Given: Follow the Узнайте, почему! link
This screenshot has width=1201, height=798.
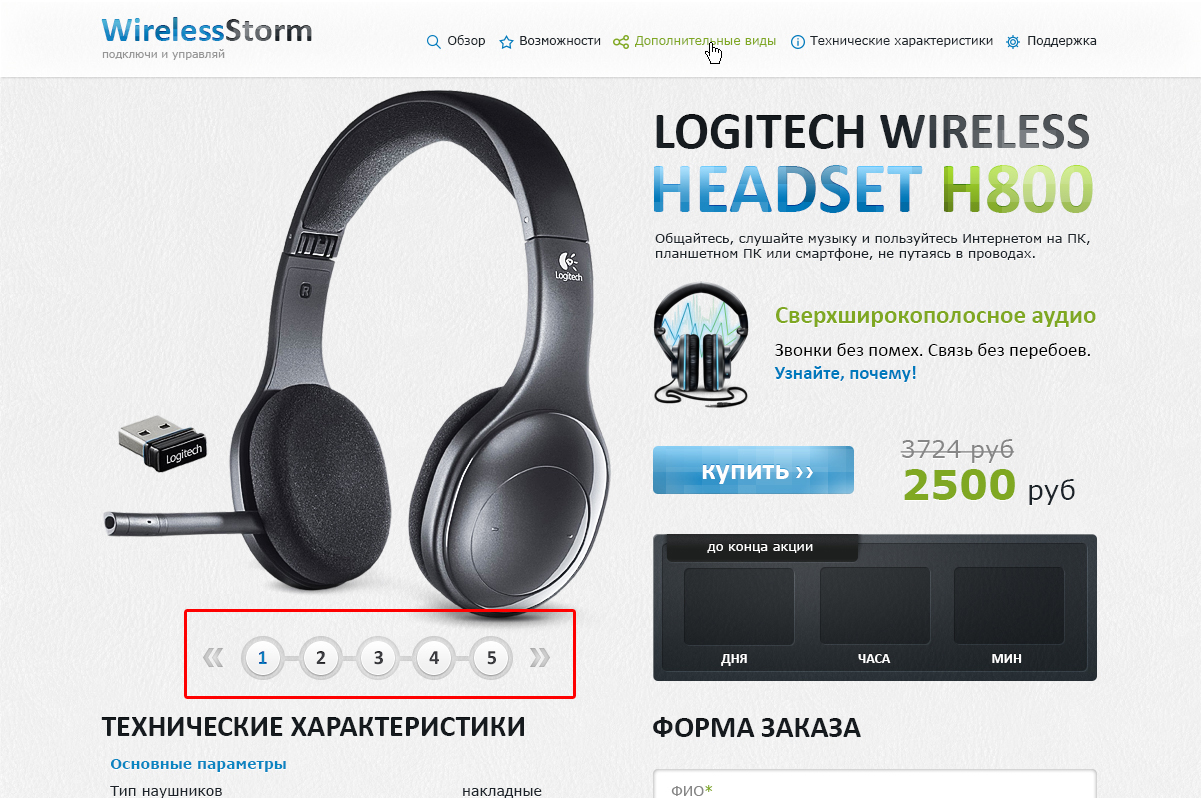Looking at the screenshot, I should click(x=845, y=373).
